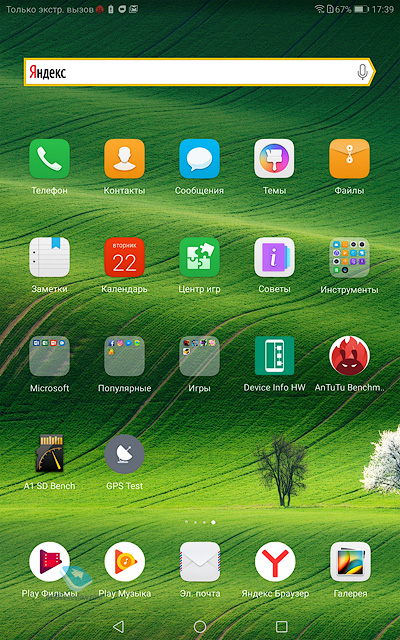Viewport: 400px width, 640px height.
Task: Launch AnTuTu Benchmark app
Action: [x=349, y=356]
